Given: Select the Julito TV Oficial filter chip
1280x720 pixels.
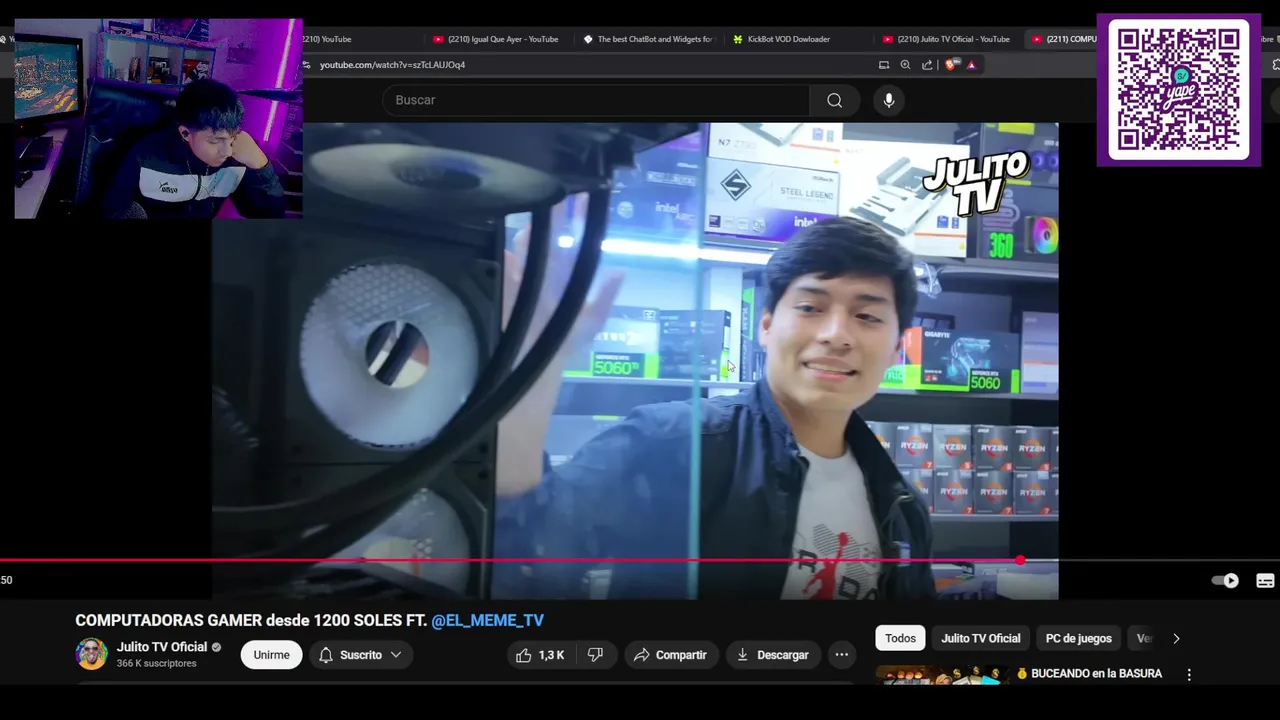Looking at the screenshot, I should [981, 638].
